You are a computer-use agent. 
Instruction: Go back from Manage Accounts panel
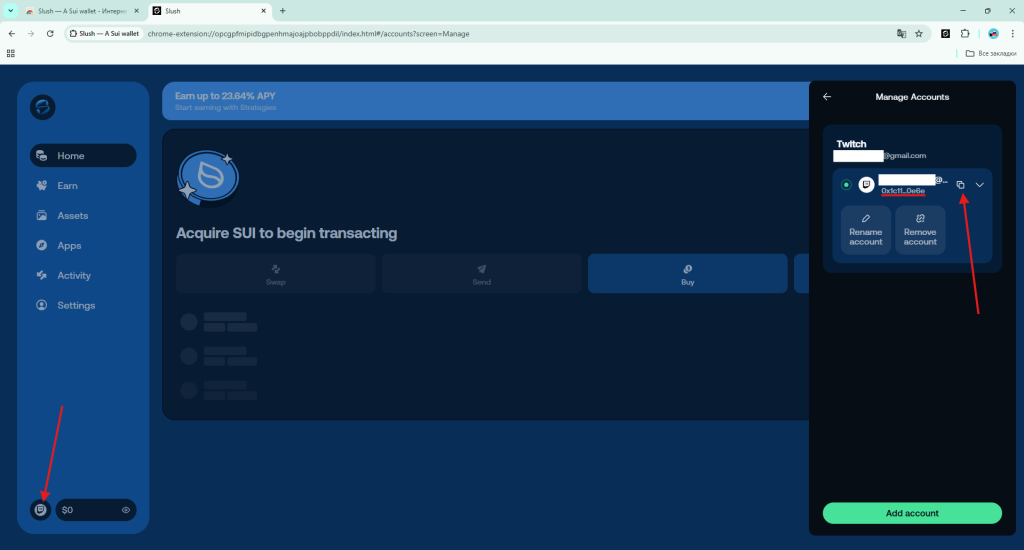(x=827, y=97)
